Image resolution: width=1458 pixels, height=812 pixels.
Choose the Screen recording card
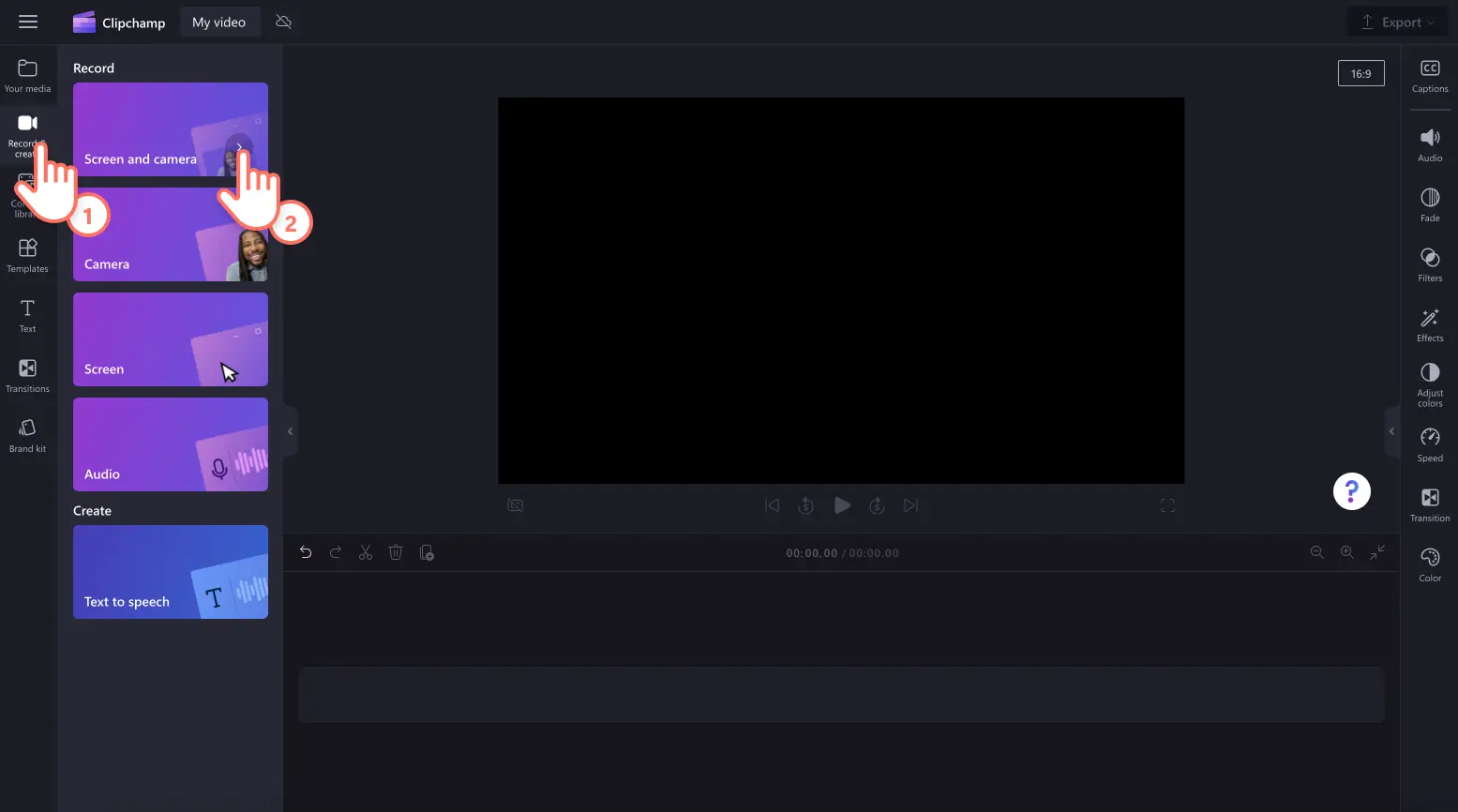[170, 339]
